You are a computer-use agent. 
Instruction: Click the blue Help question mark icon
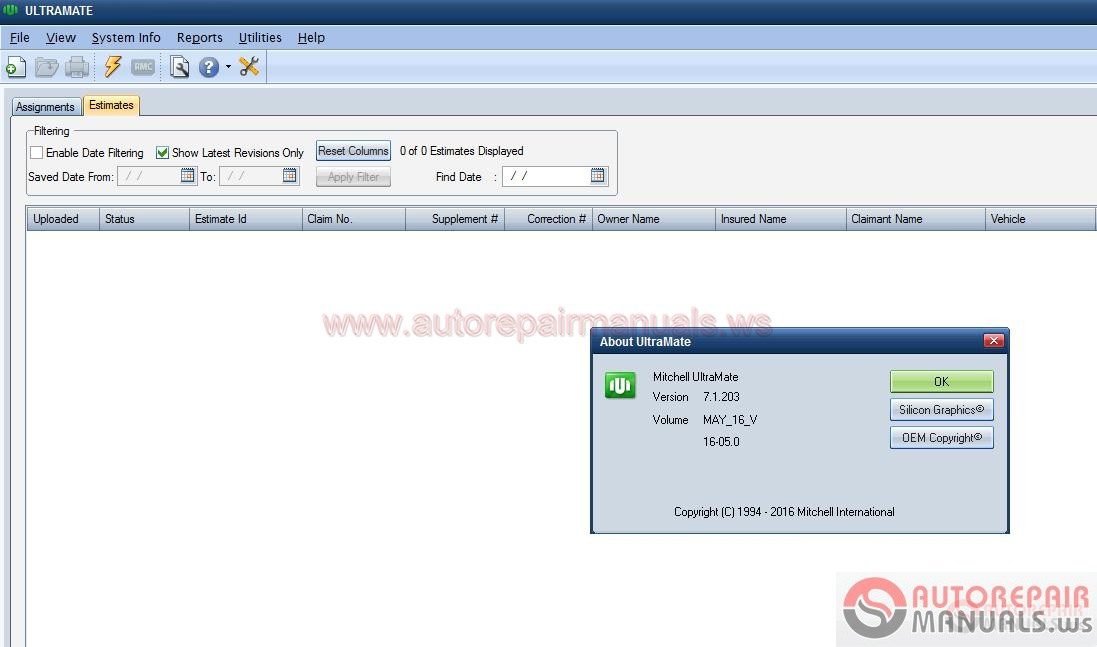(208, 67)
